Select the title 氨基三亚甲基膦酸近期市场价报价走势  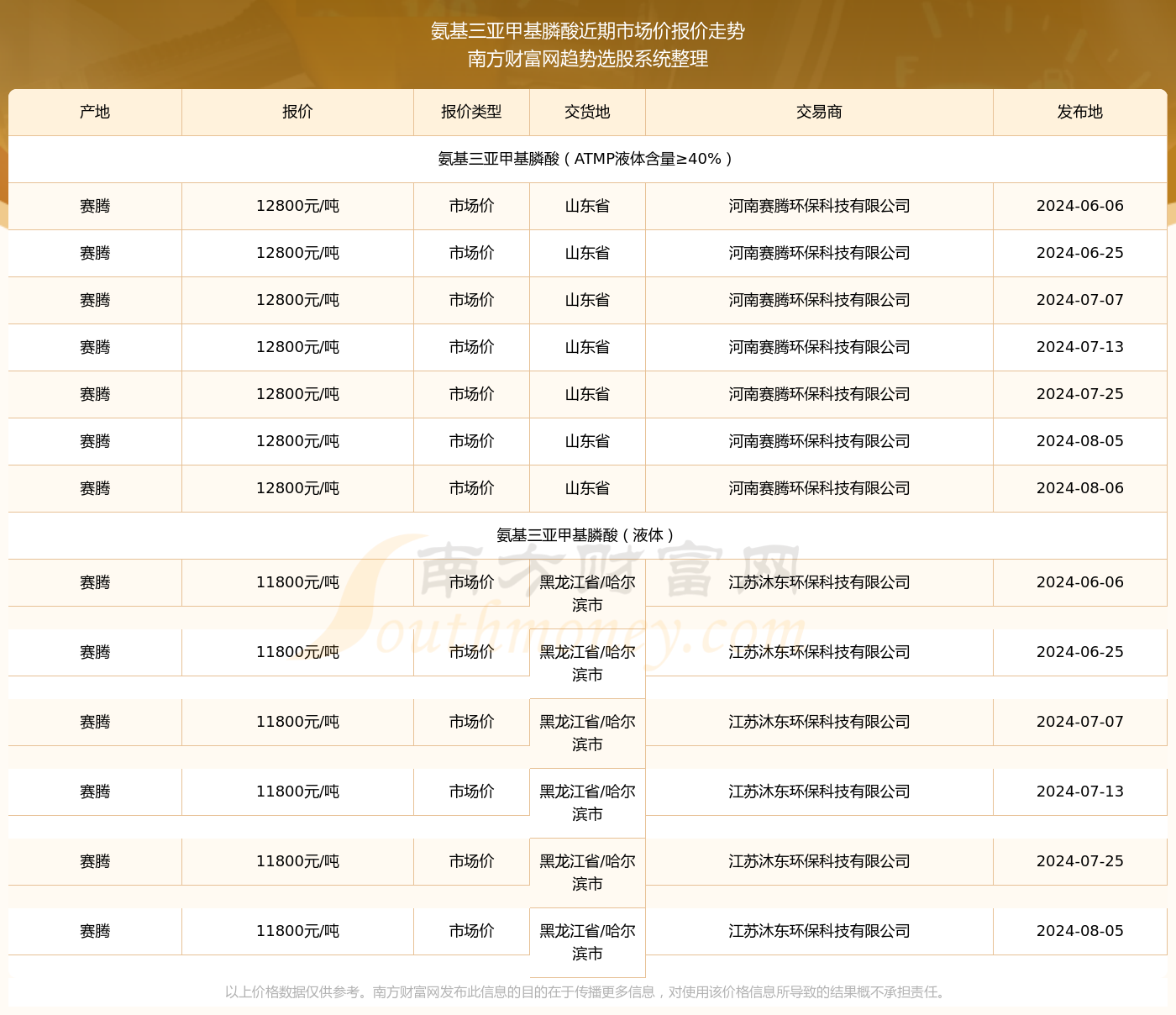pyautogui.click(x=588, y=31)
